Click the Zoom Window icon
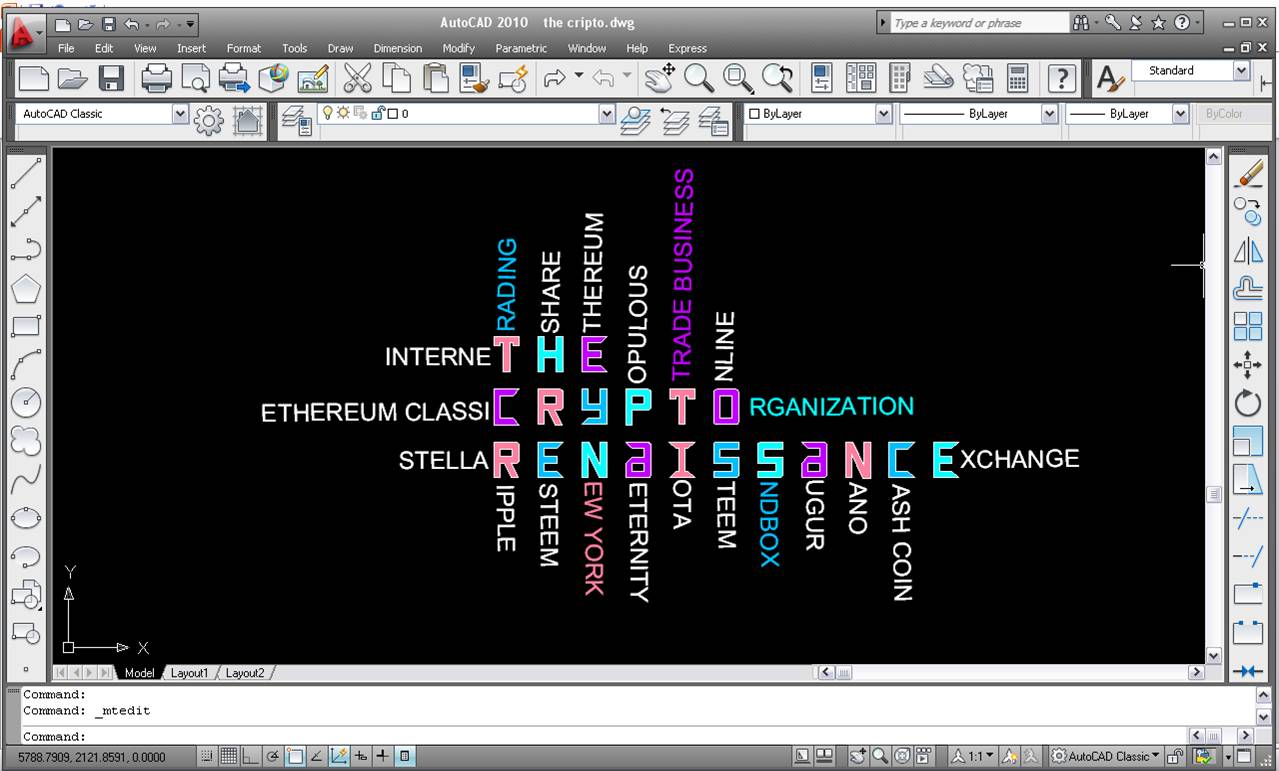Viewport: 1279px width, 771px height. [738, 78]
